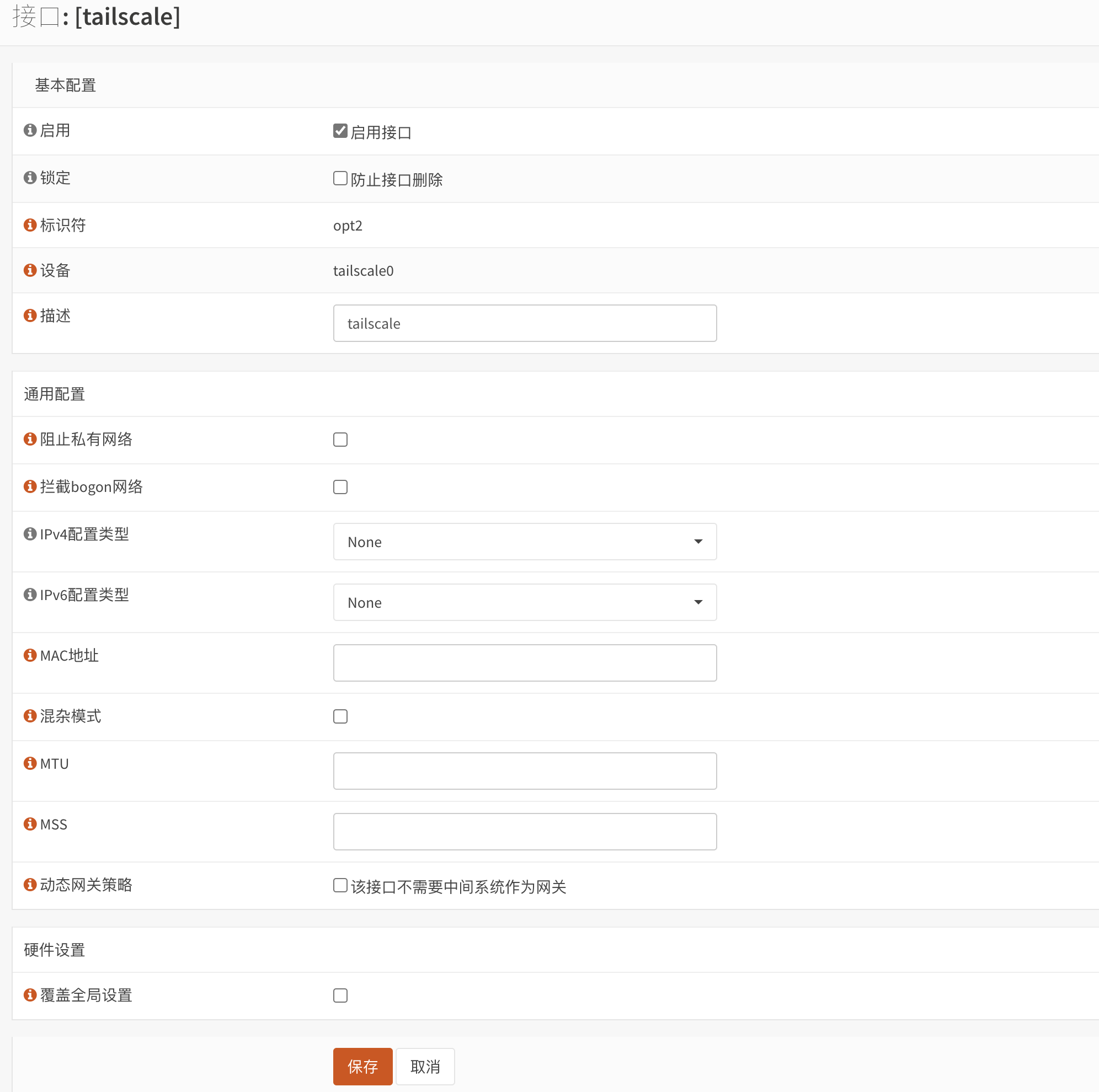Click info icon beside 启用 label
This screenshot has width=1099, height=1092.
tap(30, 130)
